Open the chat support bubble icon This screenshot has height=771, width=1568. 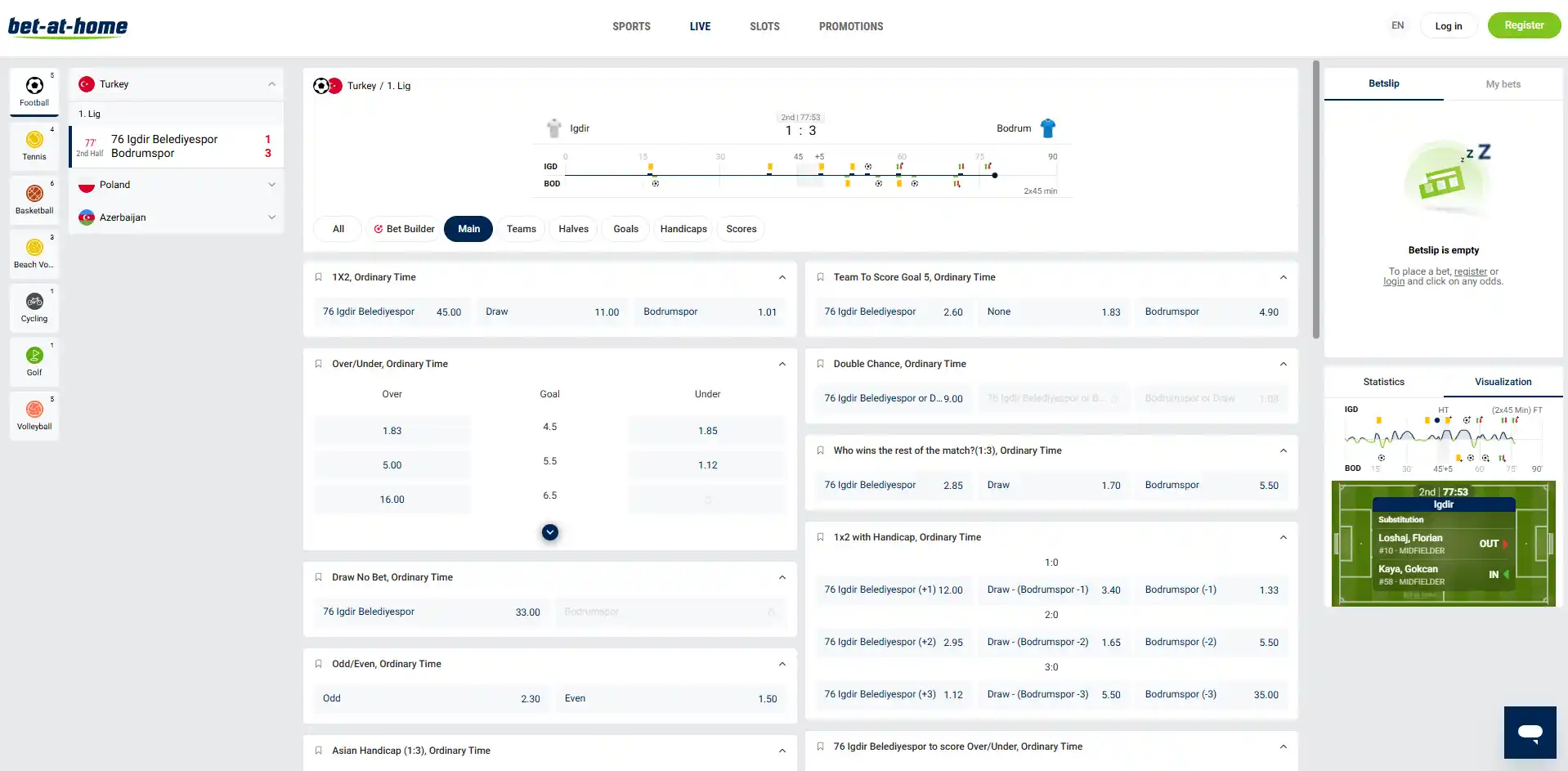1530,733
